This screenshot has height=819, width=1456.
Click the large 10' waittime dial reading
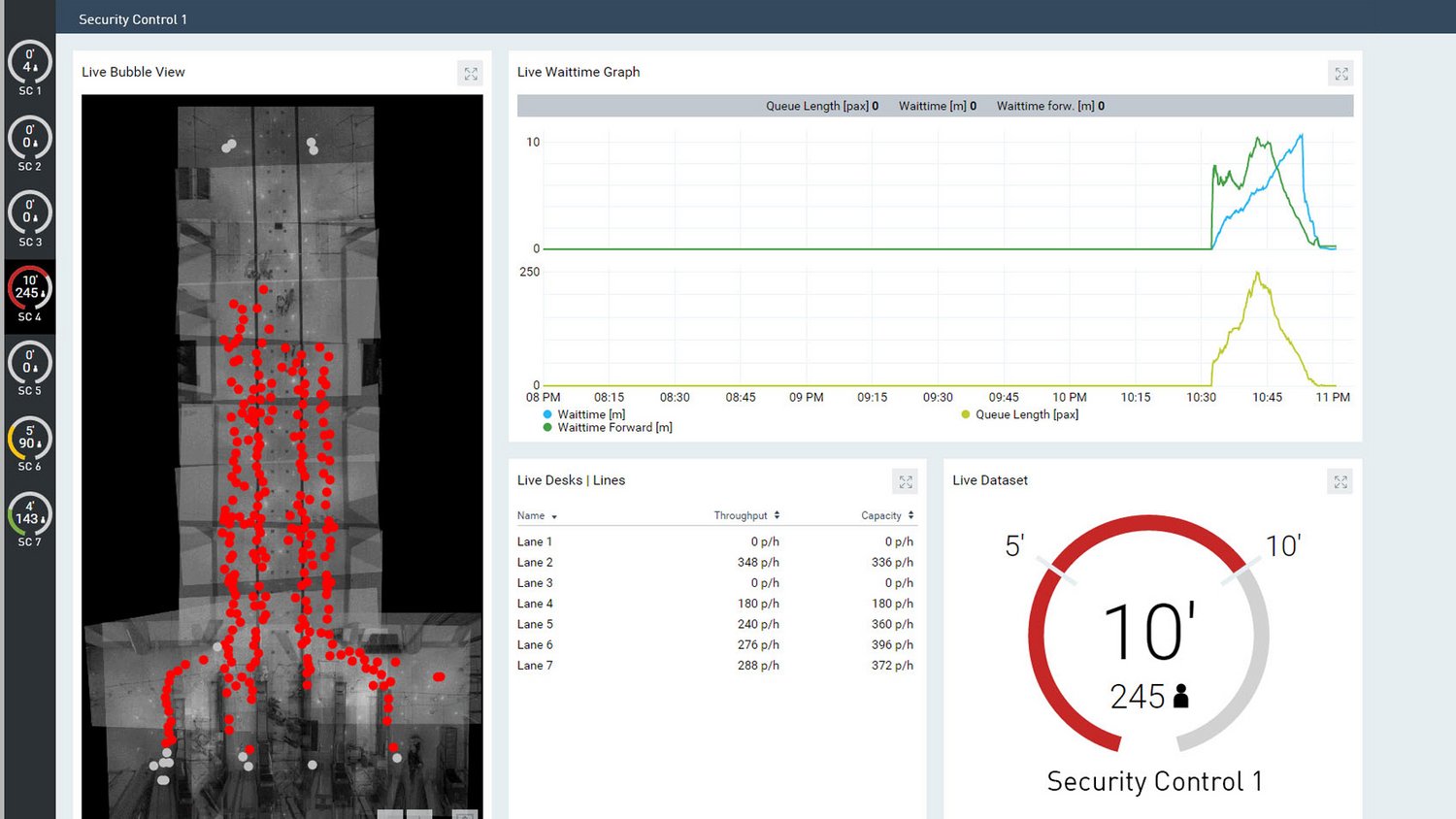(x=1148, y=632)
